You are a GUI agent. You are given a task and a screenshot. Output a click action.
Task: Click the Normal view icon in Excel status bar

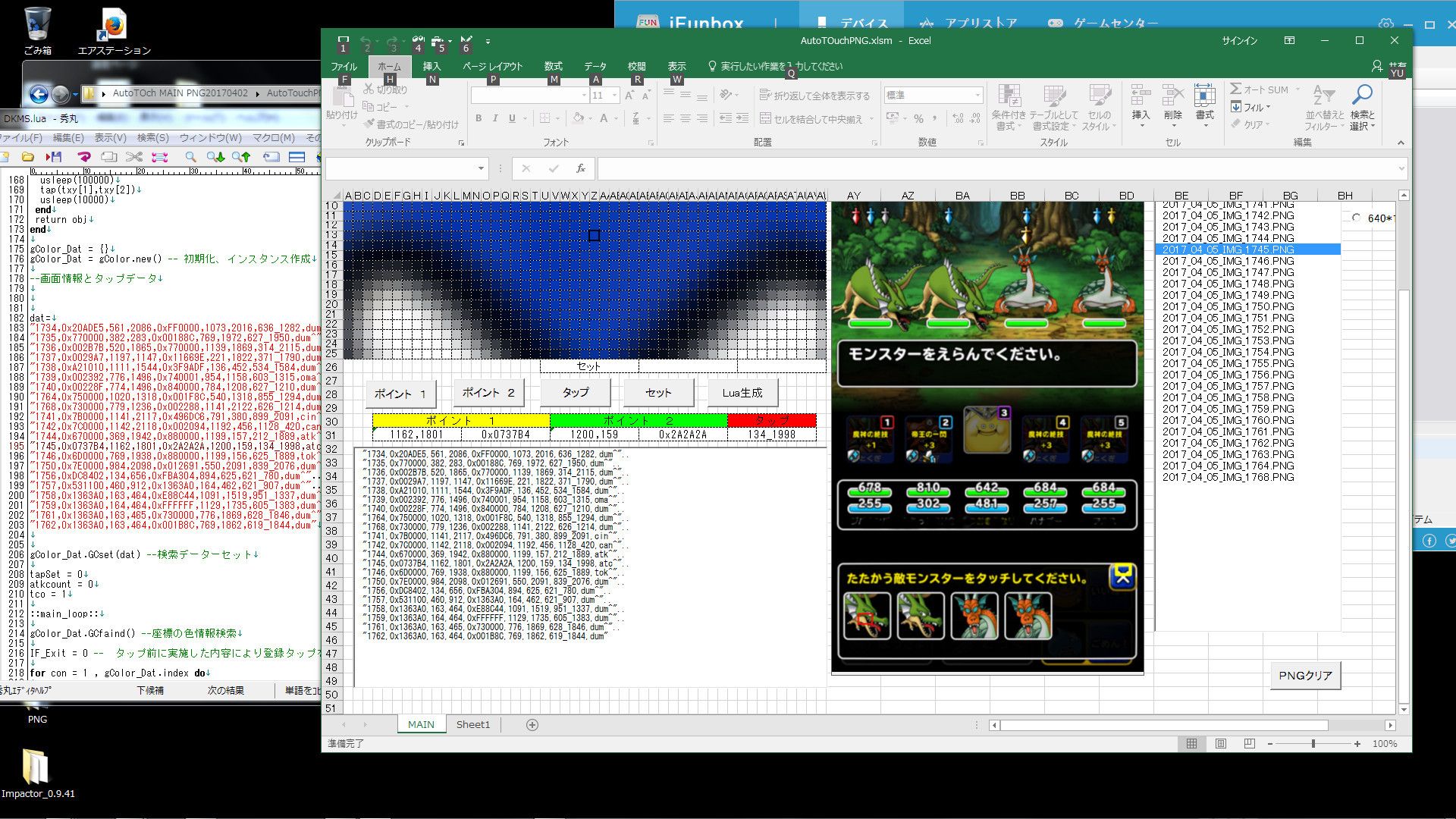[x=1191, y=744]
